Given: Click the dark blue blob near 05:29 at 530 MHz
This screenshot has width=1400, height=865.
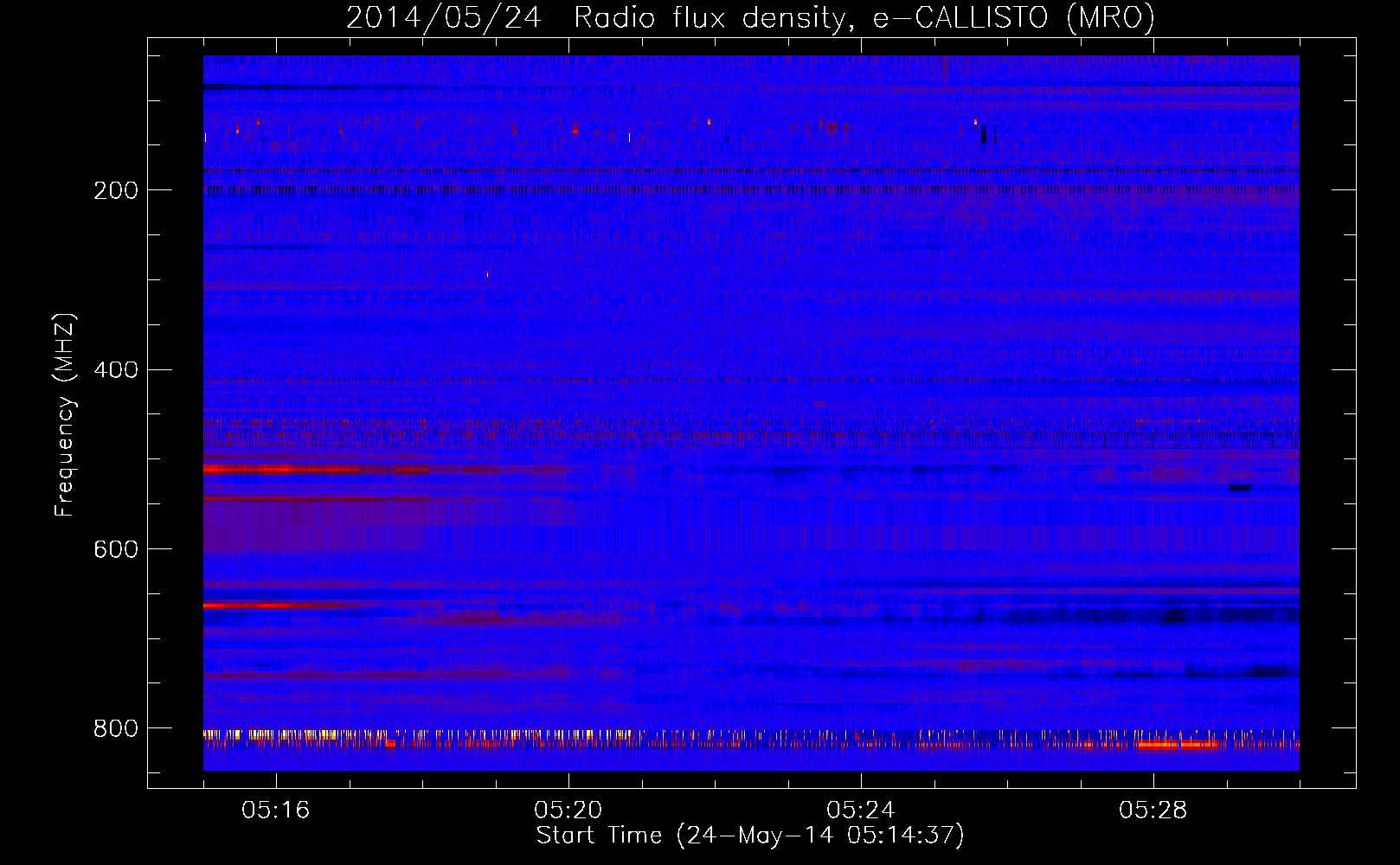Looking at the screenshot, I should pyautogui.click(x=1240, y=488).
